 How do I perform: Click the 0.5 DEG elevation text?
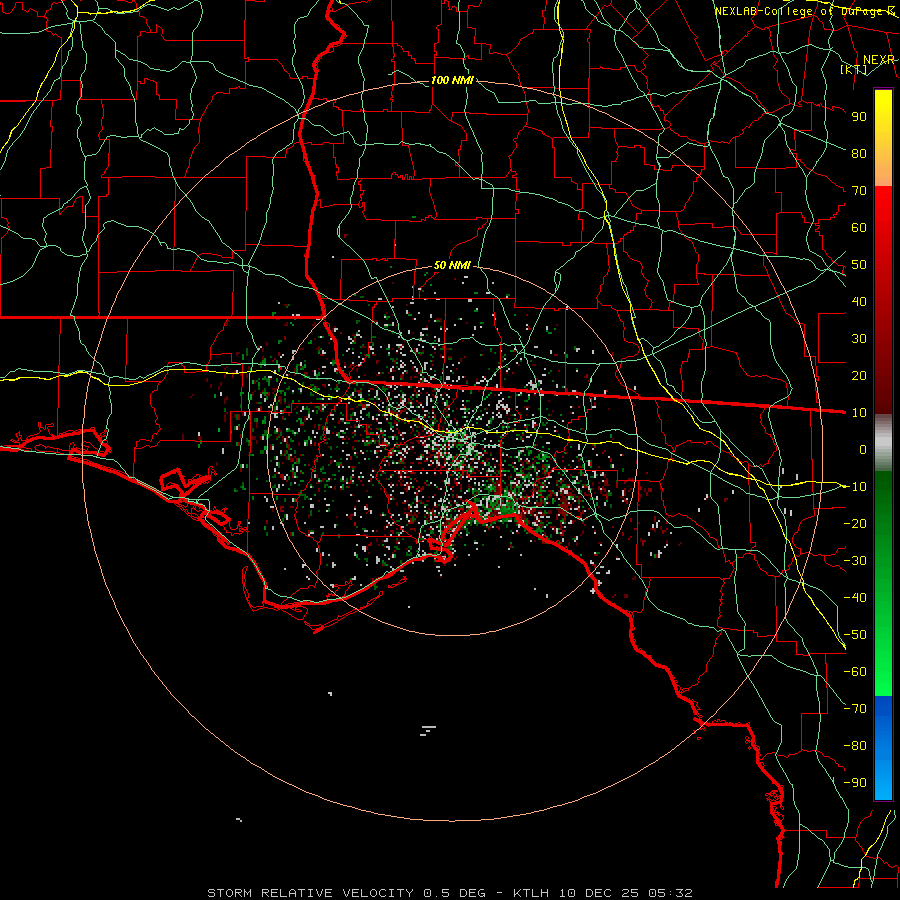click(x=454, y=893)
